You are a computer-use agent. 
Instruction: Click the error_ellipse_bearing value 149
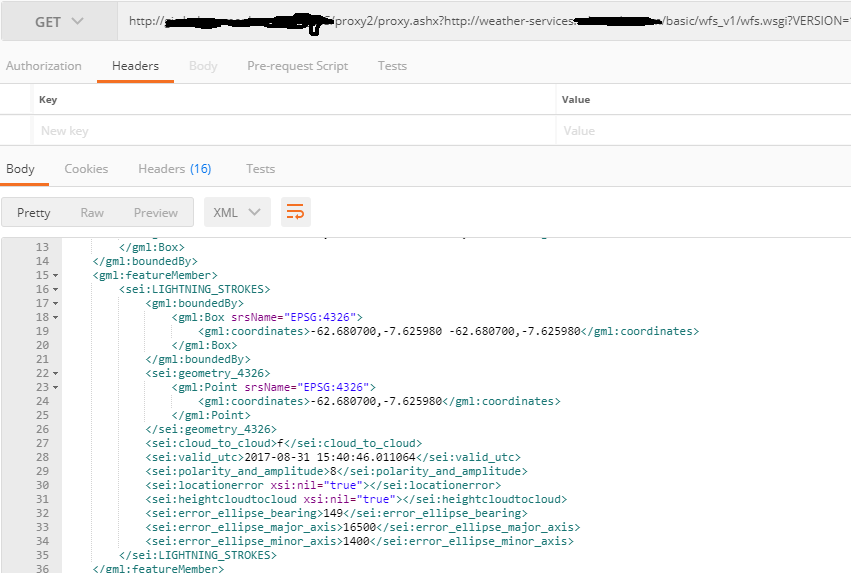334,513
